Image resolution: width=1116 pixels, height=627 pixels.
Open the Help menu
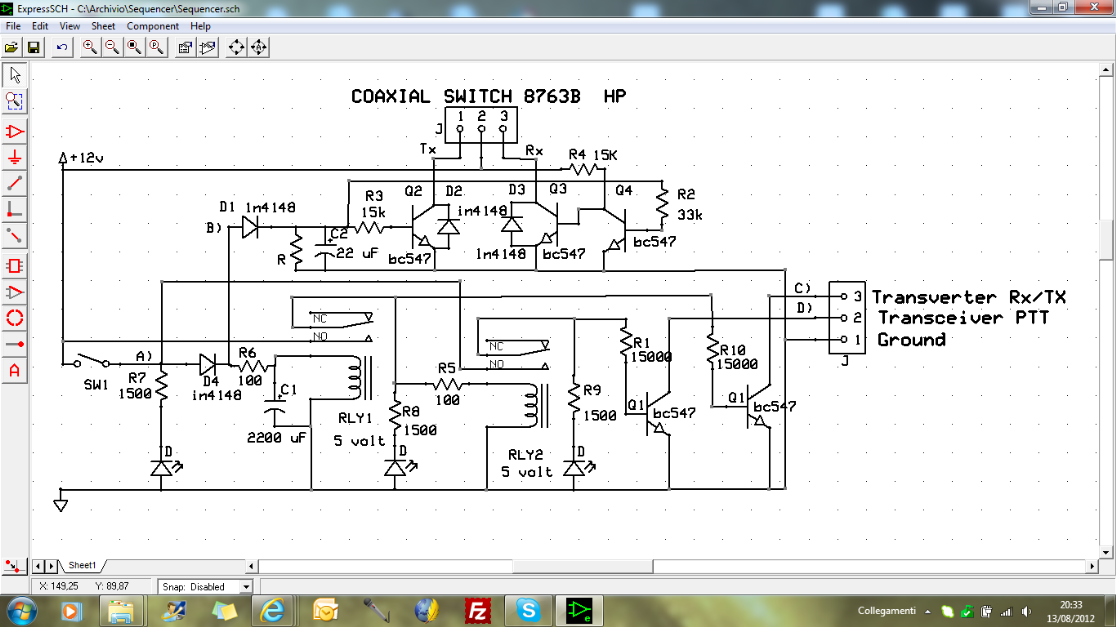click(x=200, y=26)
